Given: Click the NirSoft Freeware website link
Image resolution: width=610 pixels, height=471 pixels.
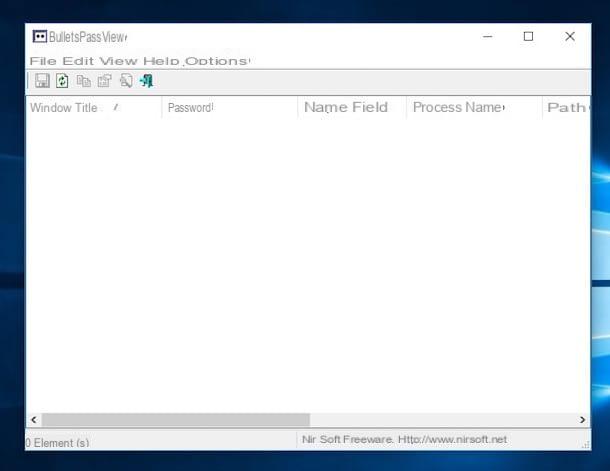Looking at the screenshot, I should 404,439.
